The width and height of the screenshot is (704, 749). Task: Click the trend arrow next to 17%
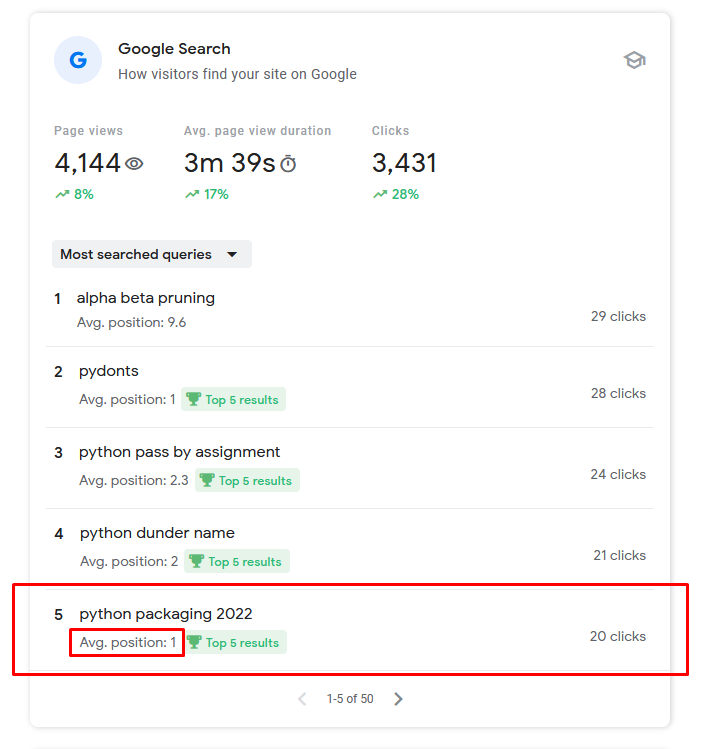192,194
